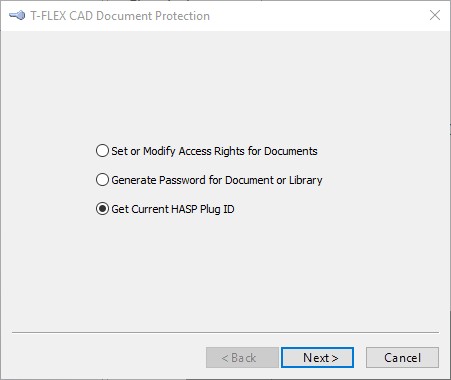Screen dimensions: 451x380
Task: Select the Get Current HASP Plug ID radio
Action: (102, 209)
